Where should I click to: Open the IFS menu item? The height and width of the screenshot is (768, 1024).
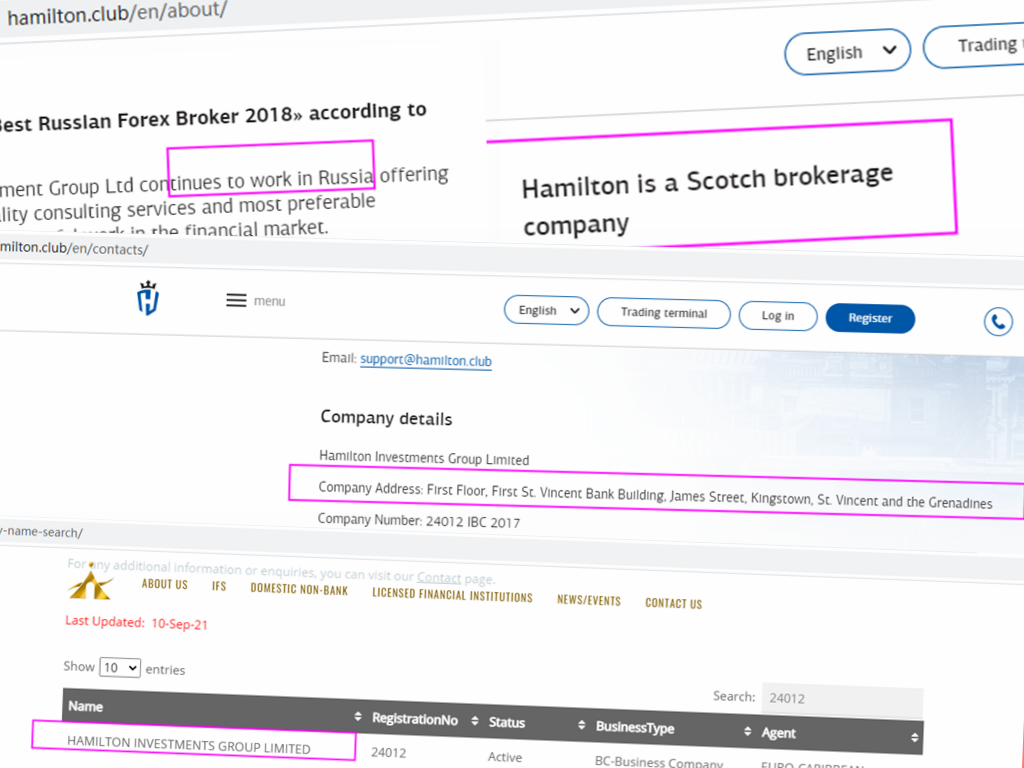point(219,586)
